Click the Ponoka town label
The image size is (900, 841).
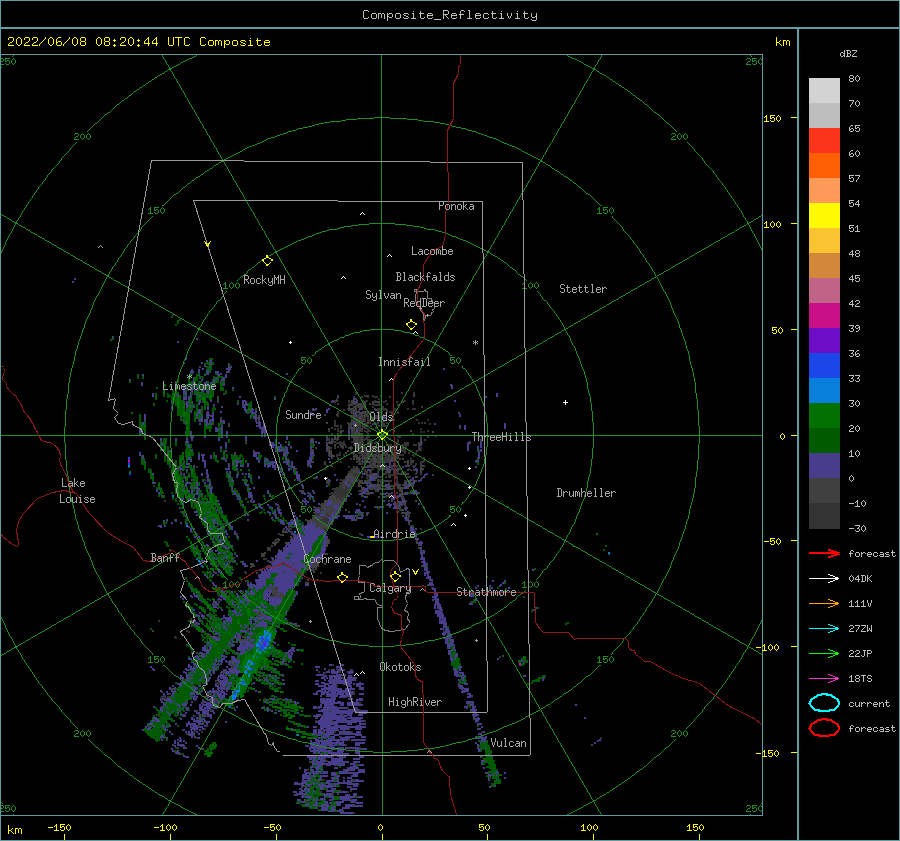tap(456, 206)
